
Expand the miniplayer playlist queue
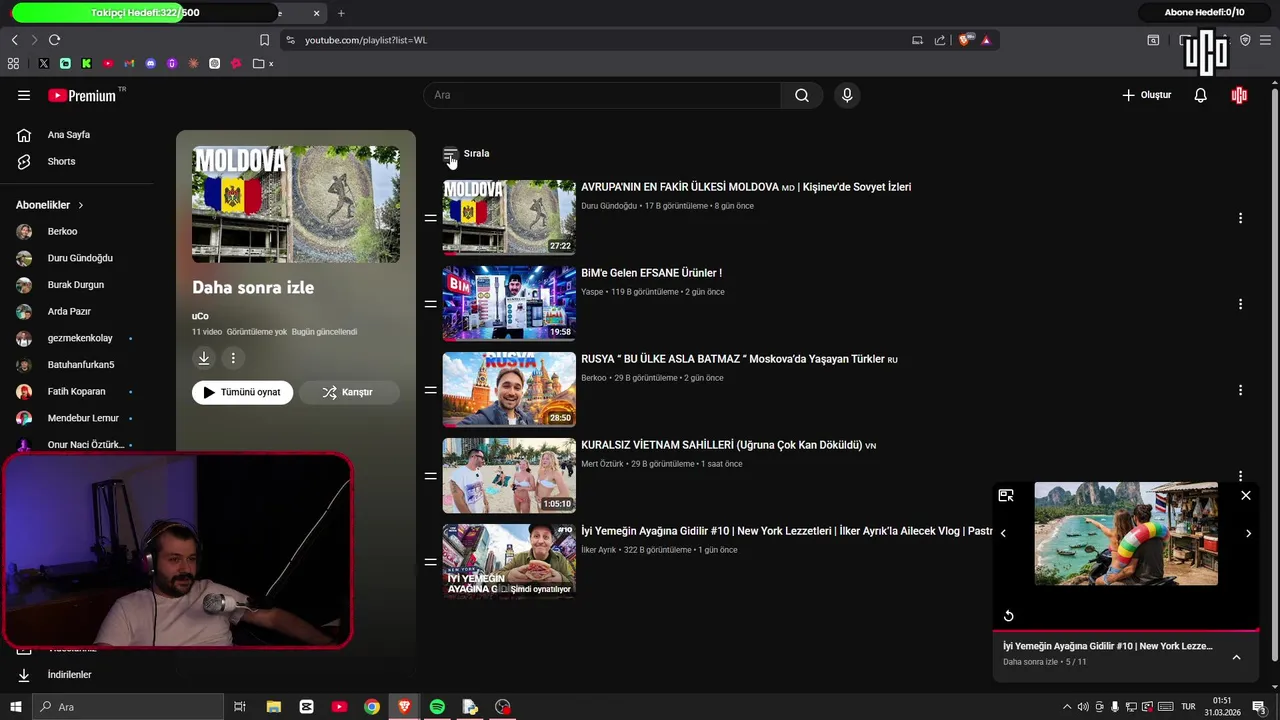(x=1236, y=657)
